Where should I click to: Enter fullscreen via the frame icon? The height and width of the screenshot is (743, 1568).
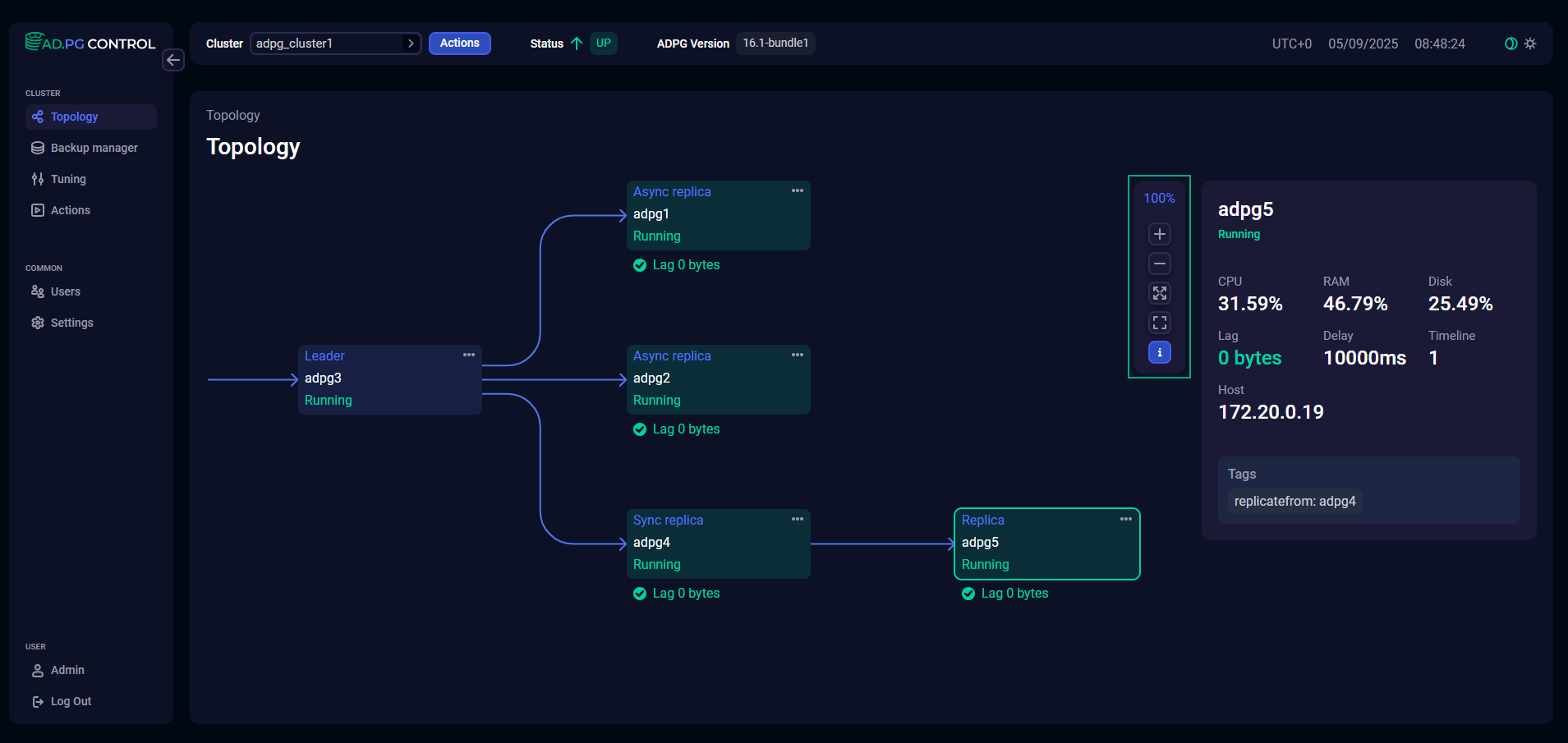tap(1159, 323)
